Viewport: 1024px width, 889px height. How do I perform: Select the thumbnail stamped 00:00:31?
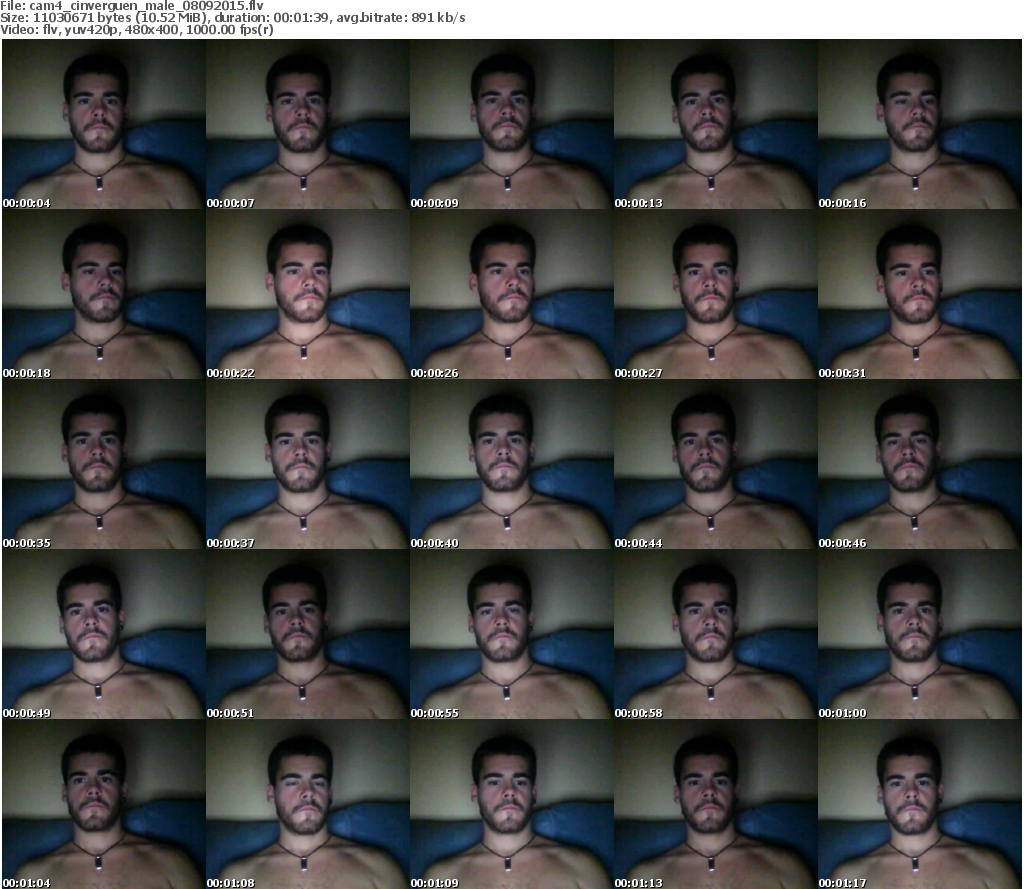tap(920, 295)
